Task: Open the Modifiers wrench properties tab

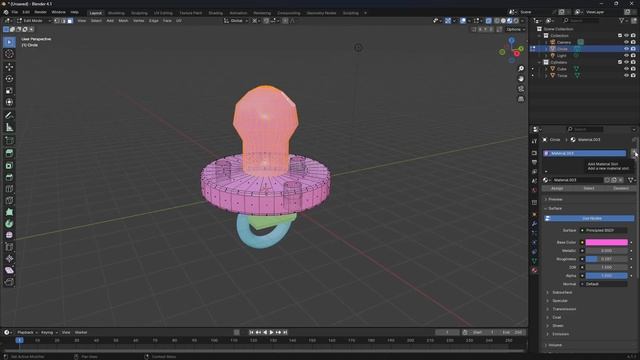Action: (x=534, y=224)
